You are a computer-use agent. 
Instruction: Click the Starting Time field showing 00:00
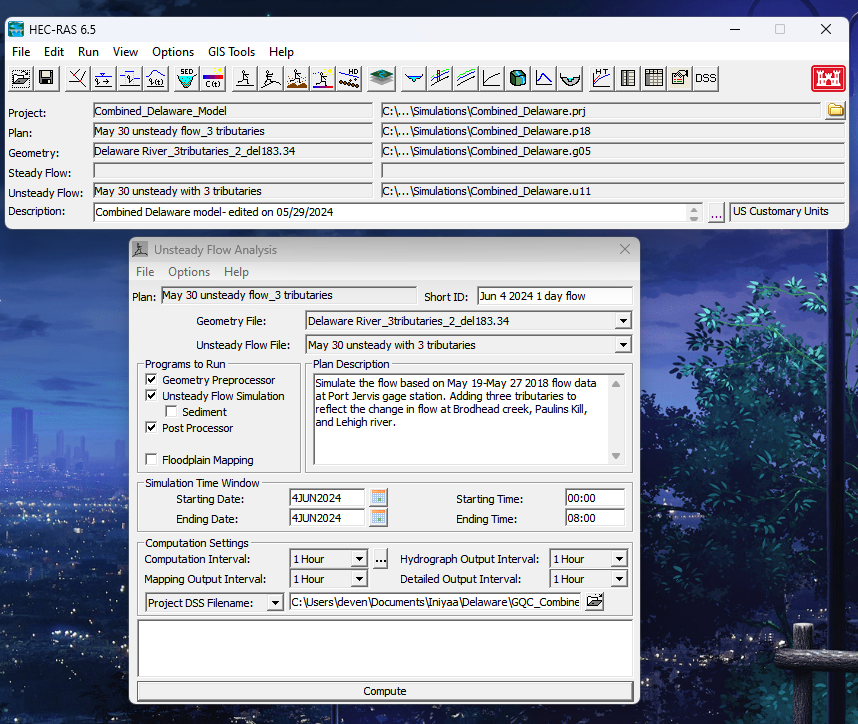(595, 498)
